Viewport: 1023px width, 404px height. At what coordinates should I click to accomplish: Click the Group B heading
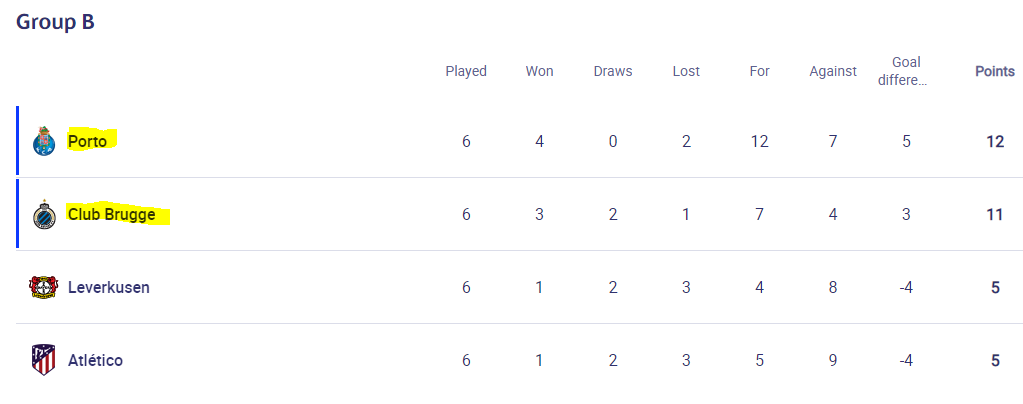55,22
